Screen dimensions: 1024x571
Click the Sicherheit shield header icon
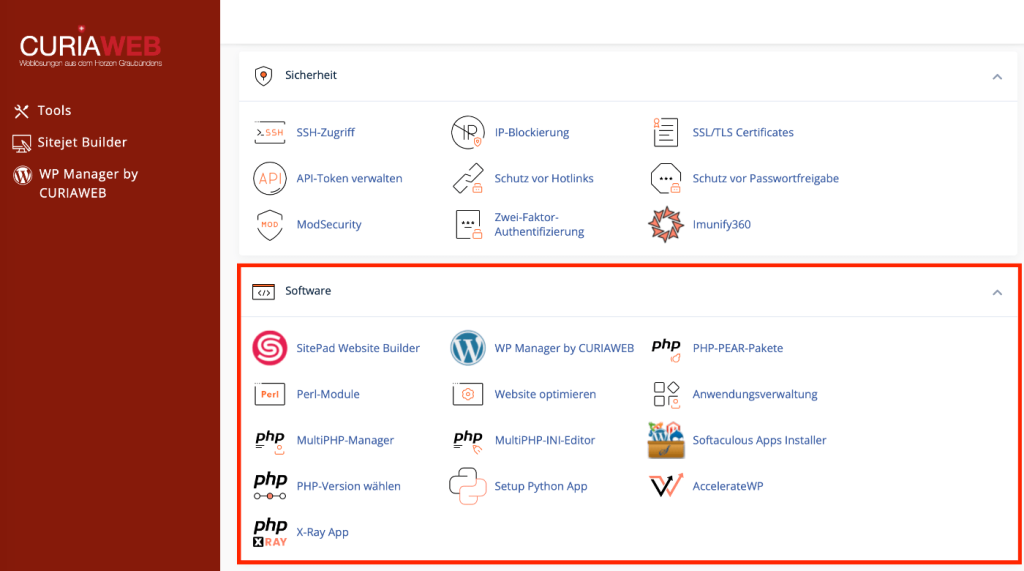click(263, 76)
